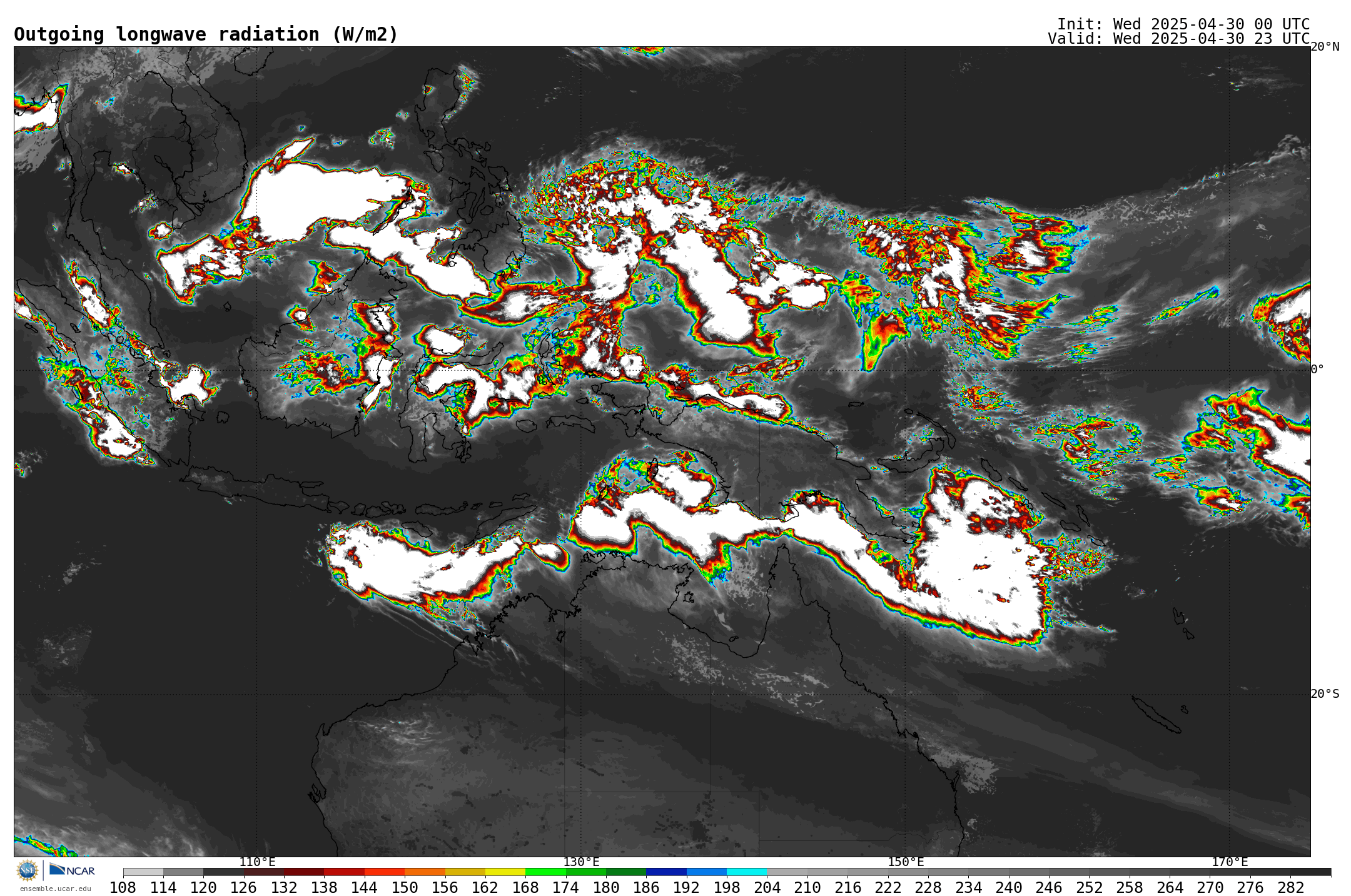
Task: Click the colorbar tick value 222
Action: tap(888, 888)
